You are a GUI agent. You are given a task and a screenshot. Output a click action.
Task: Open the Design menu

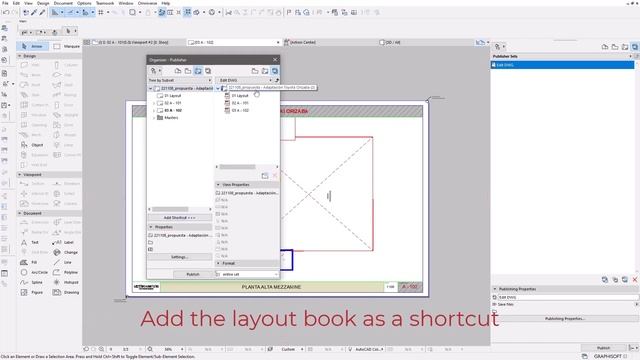tap(43, 3)
